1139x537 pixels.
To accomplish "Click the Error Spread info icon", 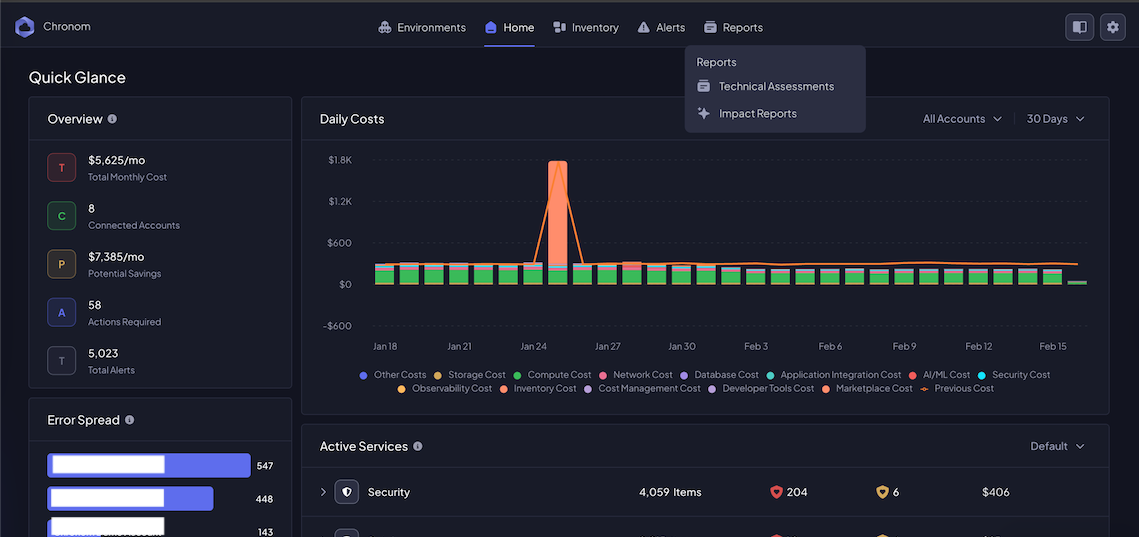I will [130, 420].
